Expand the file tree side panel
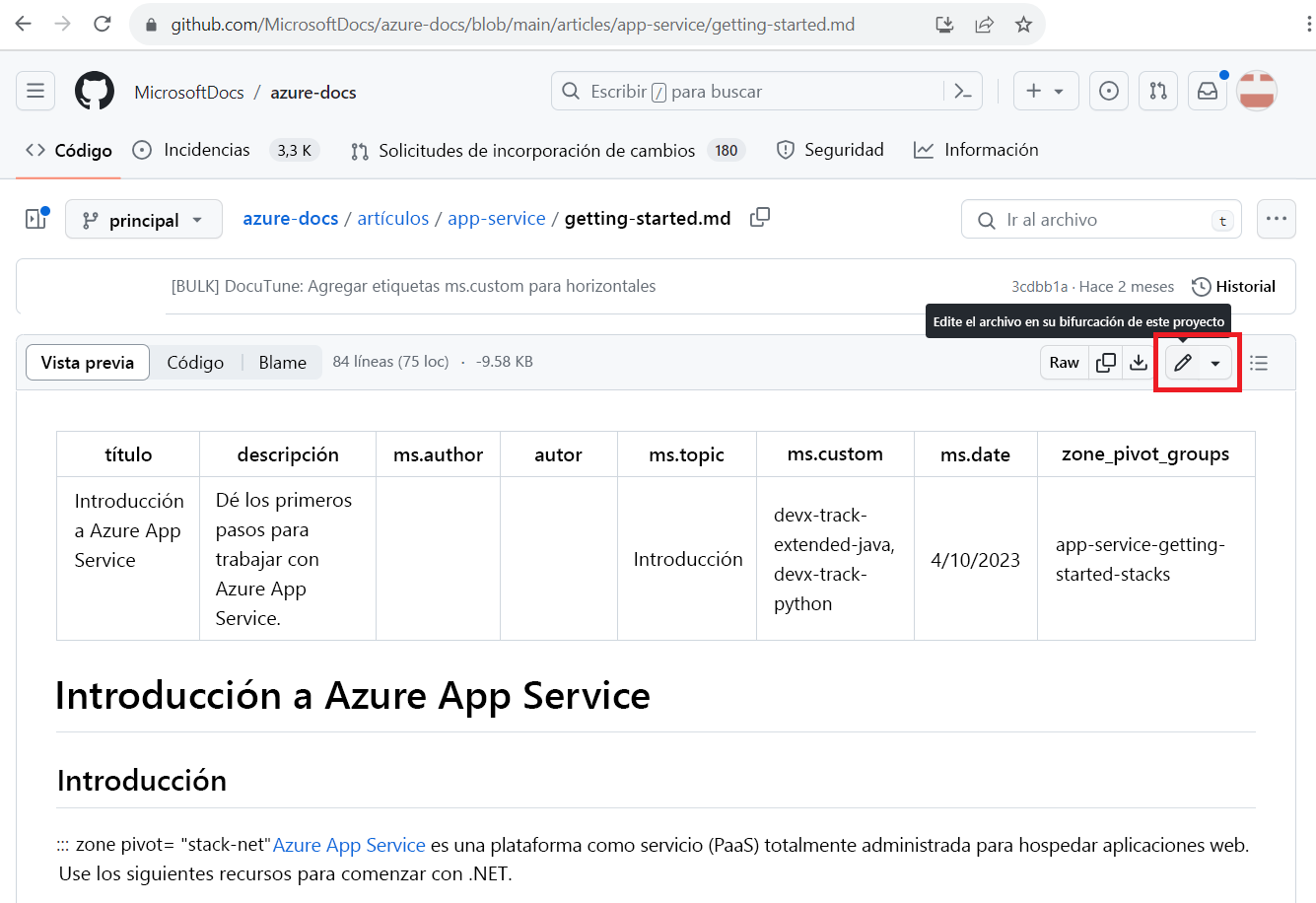 click(36, 219)
